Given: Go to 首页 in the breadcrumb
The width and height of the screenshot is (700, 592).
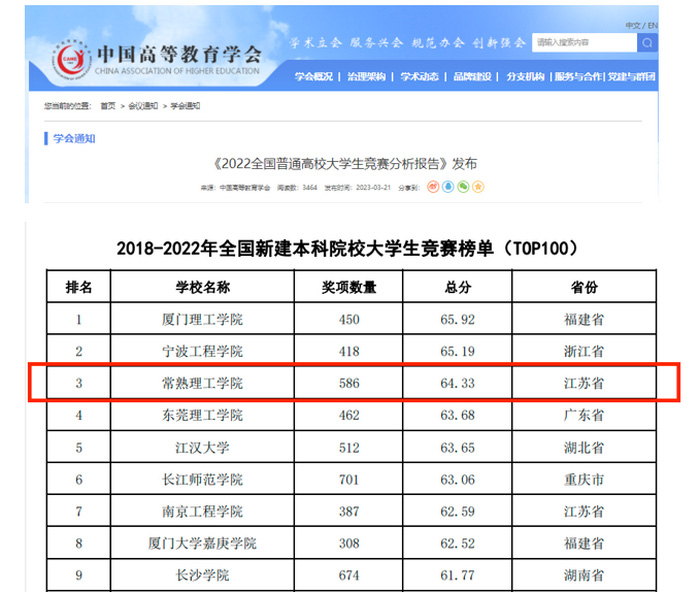Looking at the screenshot, I should pos(108,106).
